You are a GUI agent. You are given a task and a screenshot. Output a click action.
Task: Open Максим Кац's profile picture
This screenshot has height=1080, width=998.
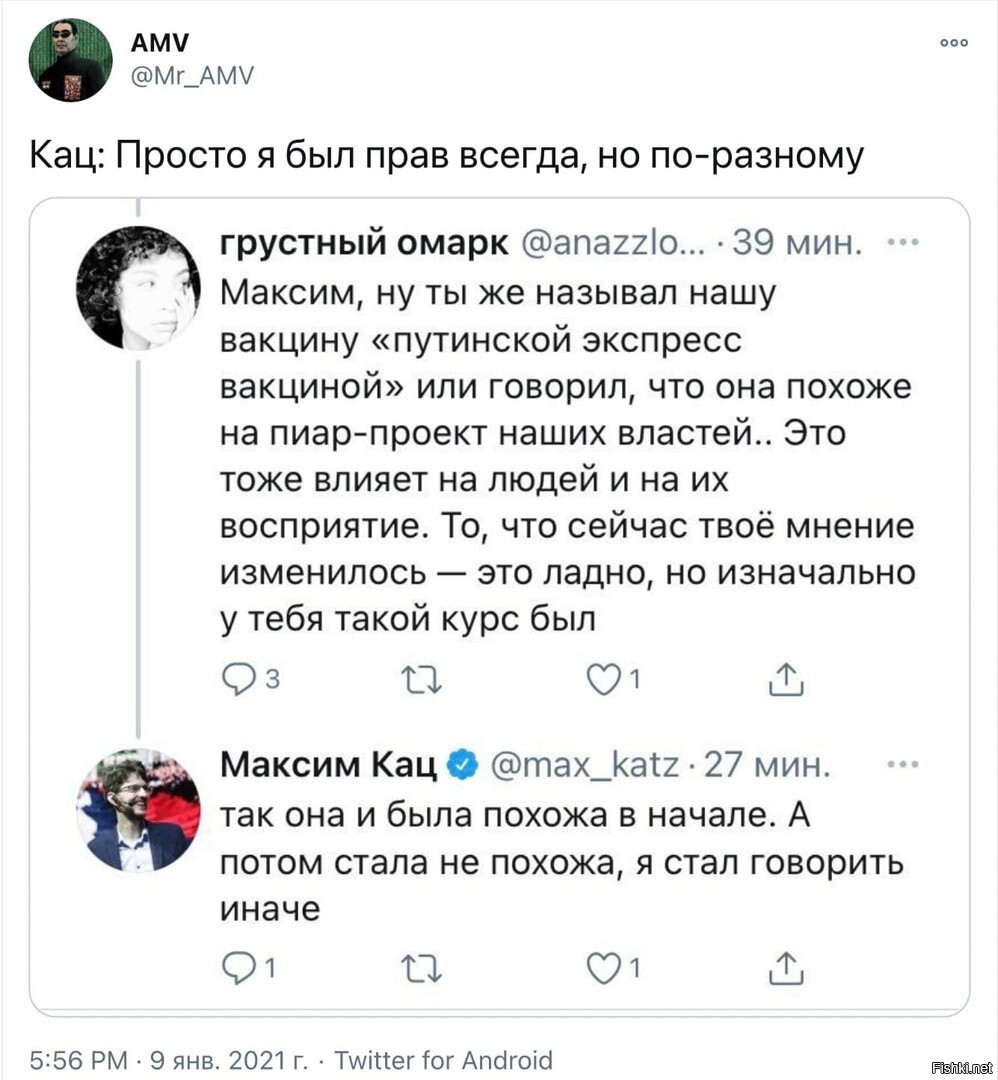tap(138, 809)
